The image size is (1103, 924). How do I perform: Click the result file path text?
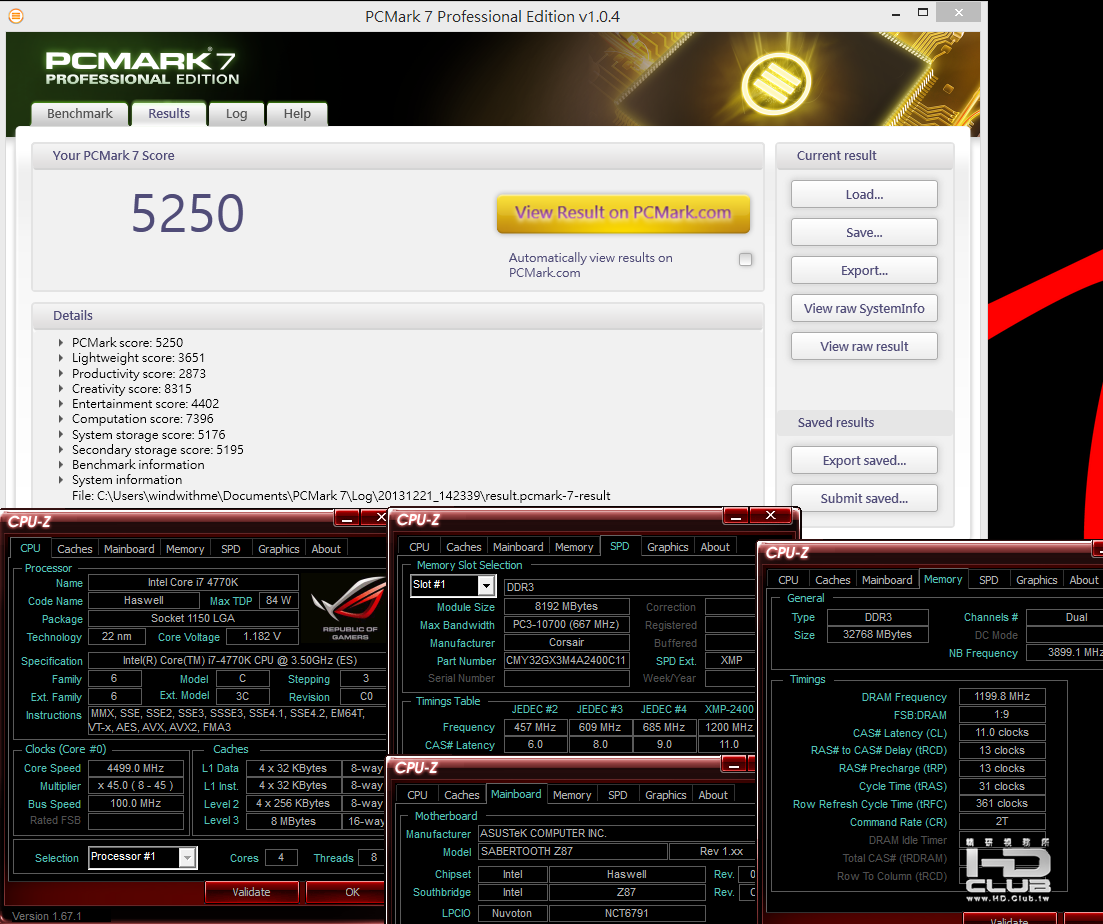(341, 496)
